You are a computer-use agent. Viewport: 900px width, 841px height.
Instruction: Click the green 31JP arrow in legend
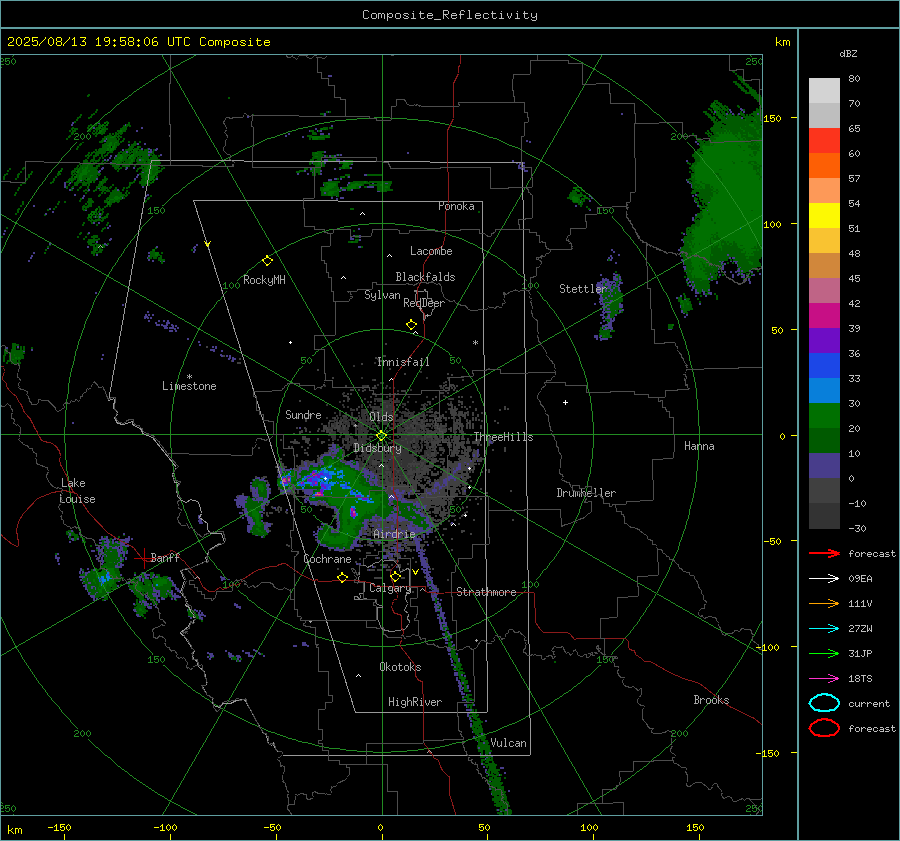(824, 653)
